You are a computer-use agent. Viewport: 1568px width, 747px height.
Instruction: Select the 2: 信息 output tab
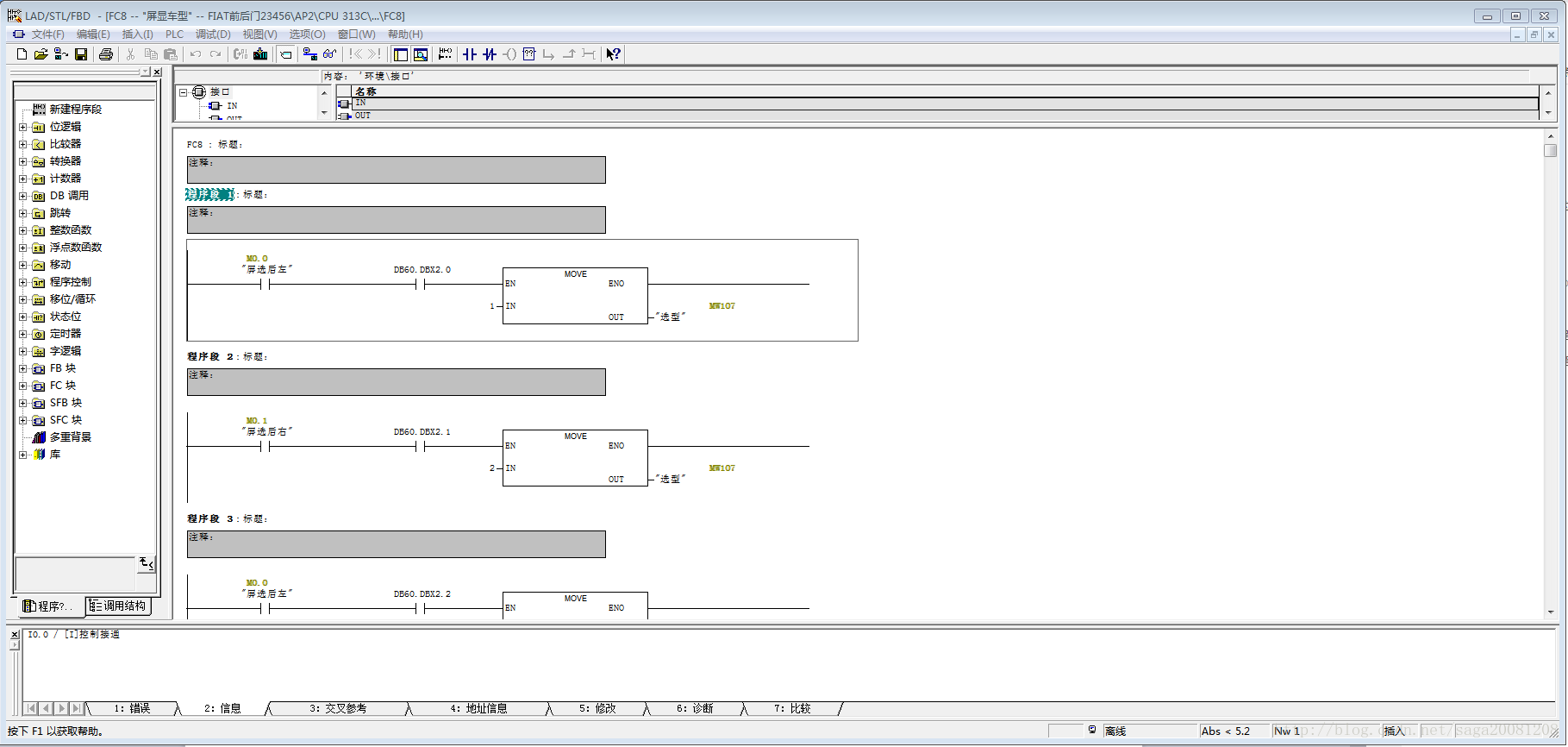click(222, 708)
